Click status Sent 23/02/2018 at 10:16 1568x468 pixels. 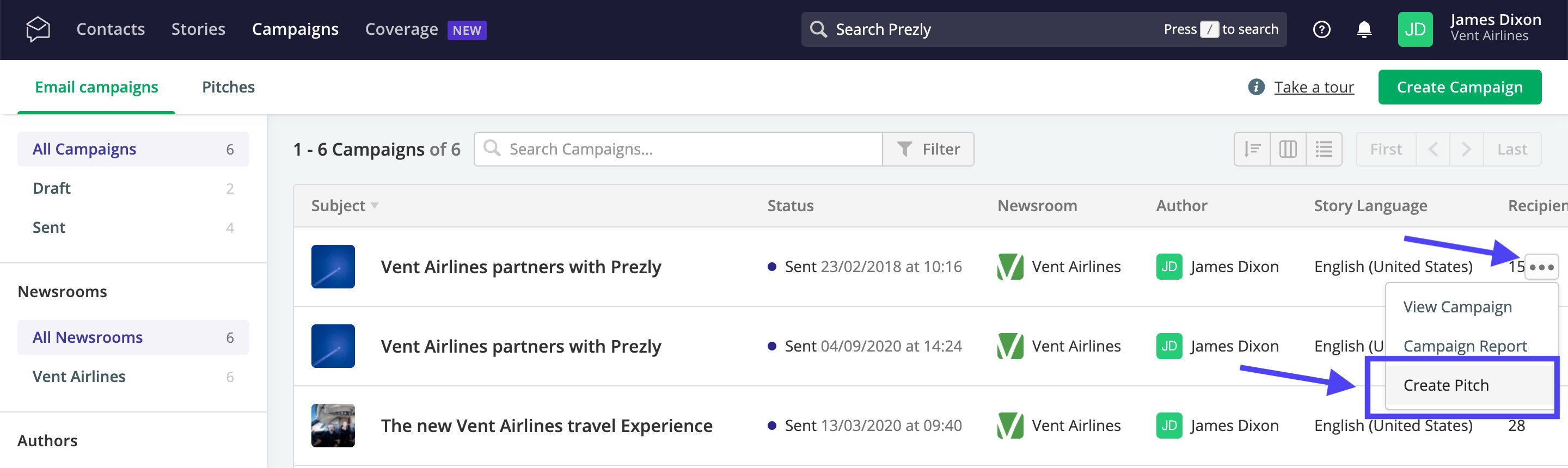pyautogui.click(x=865, y=267)
